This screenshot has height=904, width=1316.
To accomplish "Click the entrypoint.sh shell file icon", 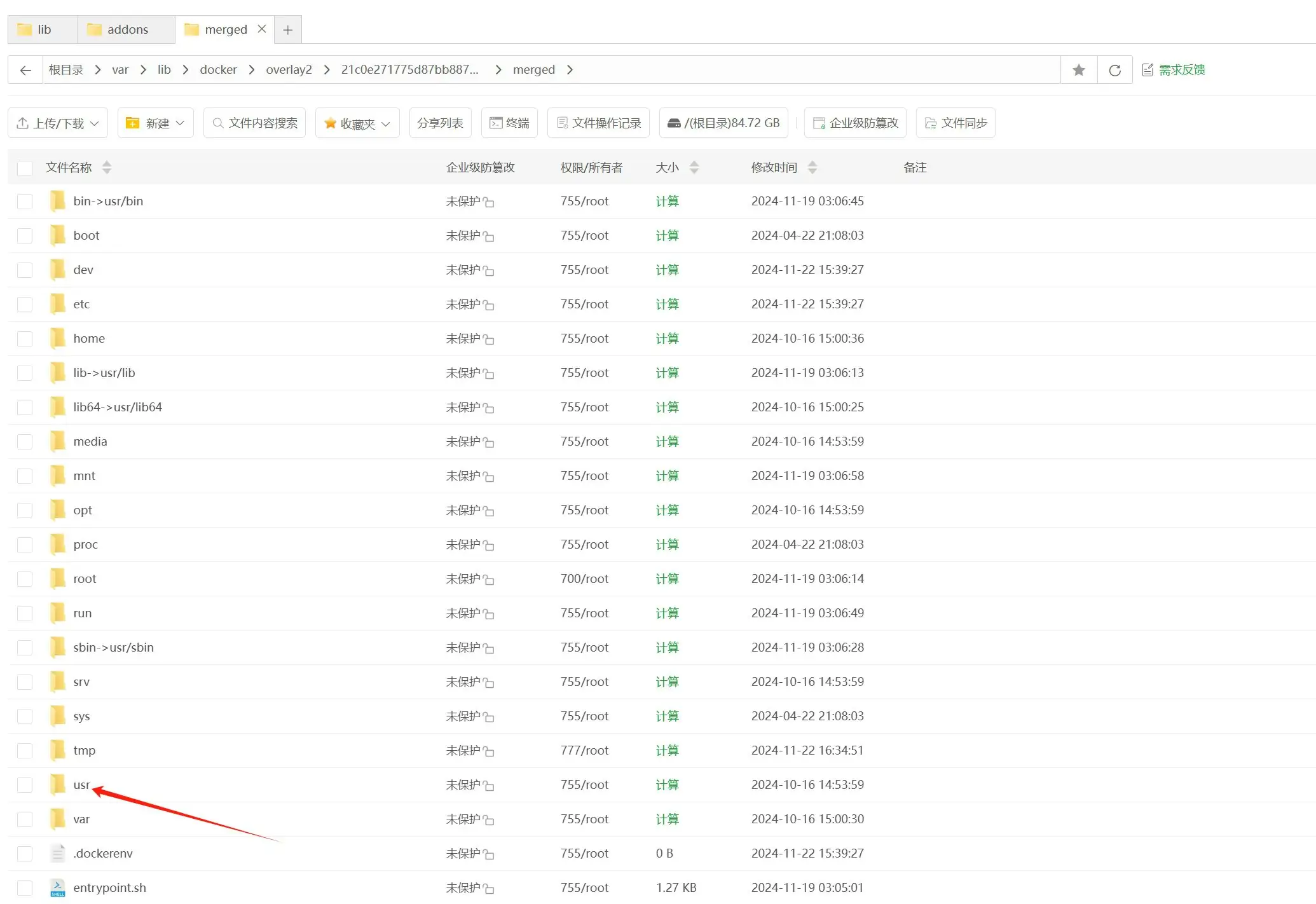I will tap(58, 887).
